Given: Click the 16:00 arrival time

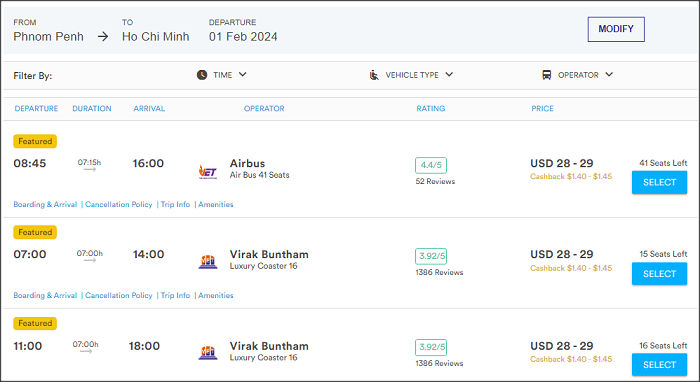Looking at the screenshot, I should click(x=148, y=163).
